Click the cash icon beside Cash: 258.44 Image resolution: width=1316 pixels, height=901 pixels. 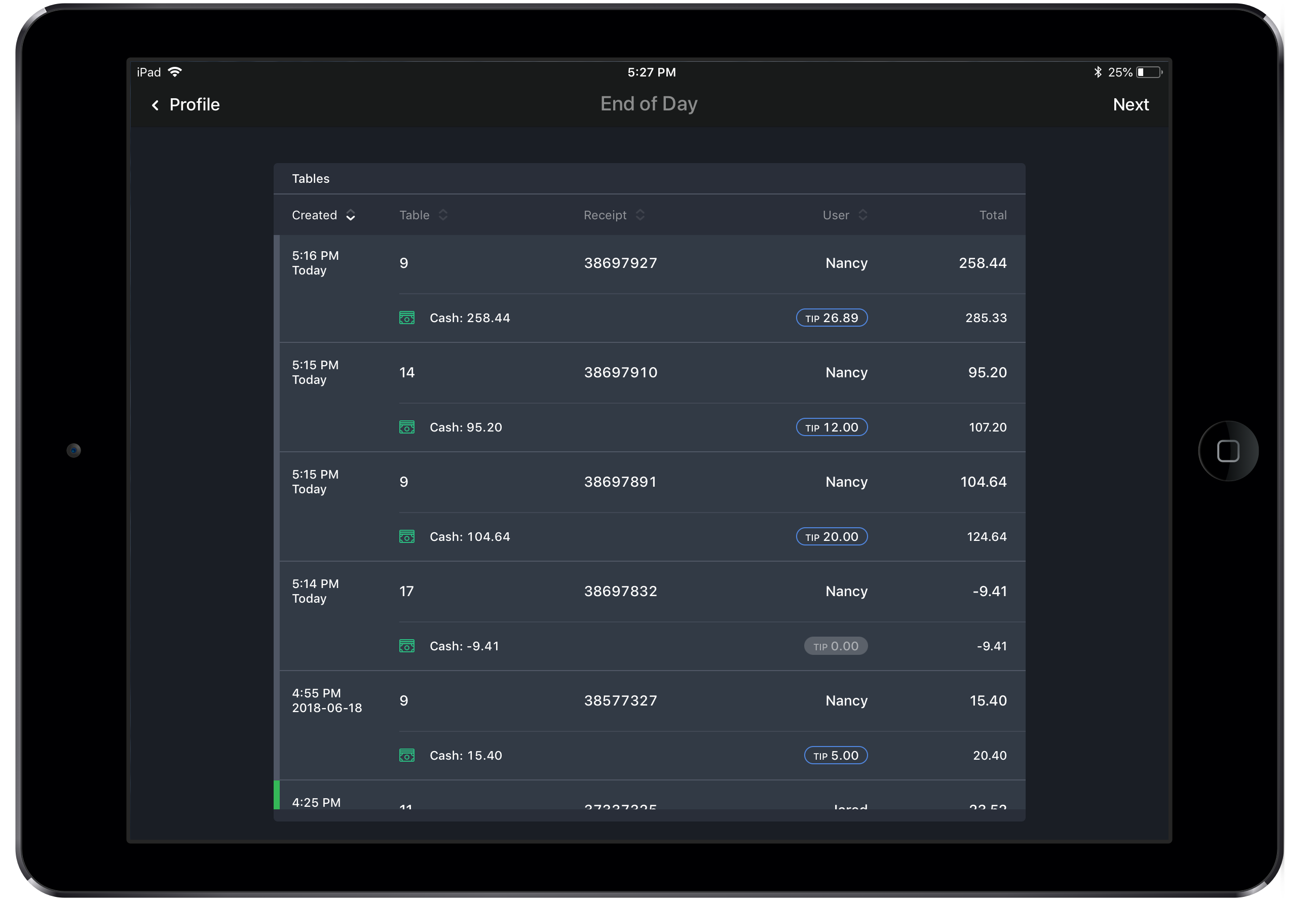click(x=406, y=318)
